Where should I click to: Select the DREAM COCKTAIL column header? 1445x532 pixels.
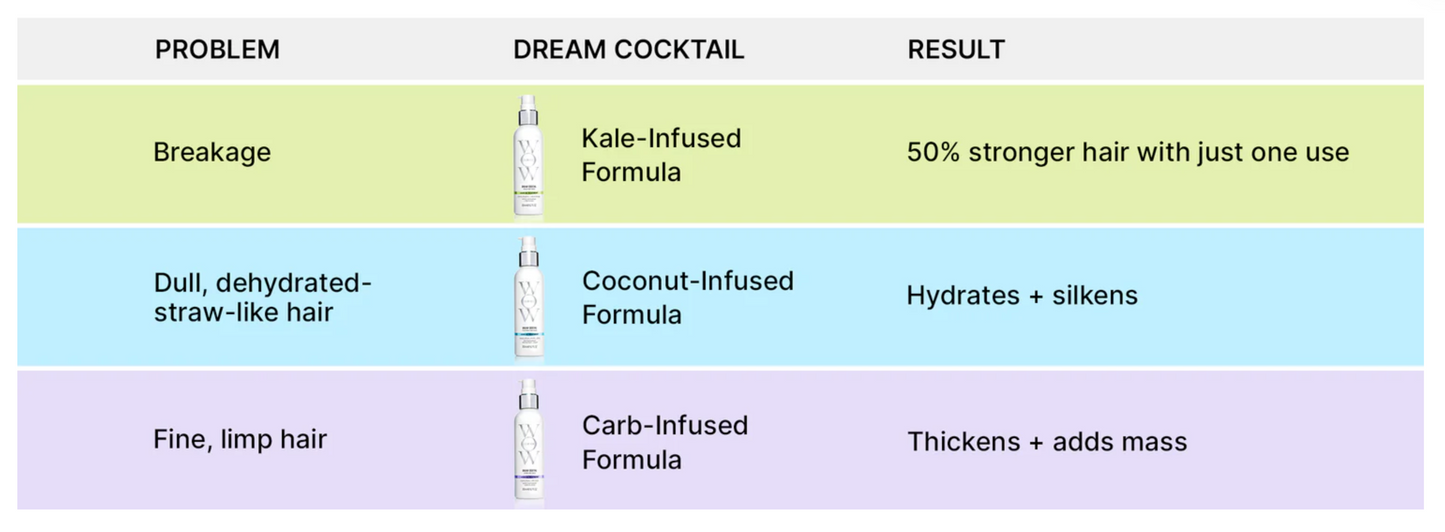[628, 49]
